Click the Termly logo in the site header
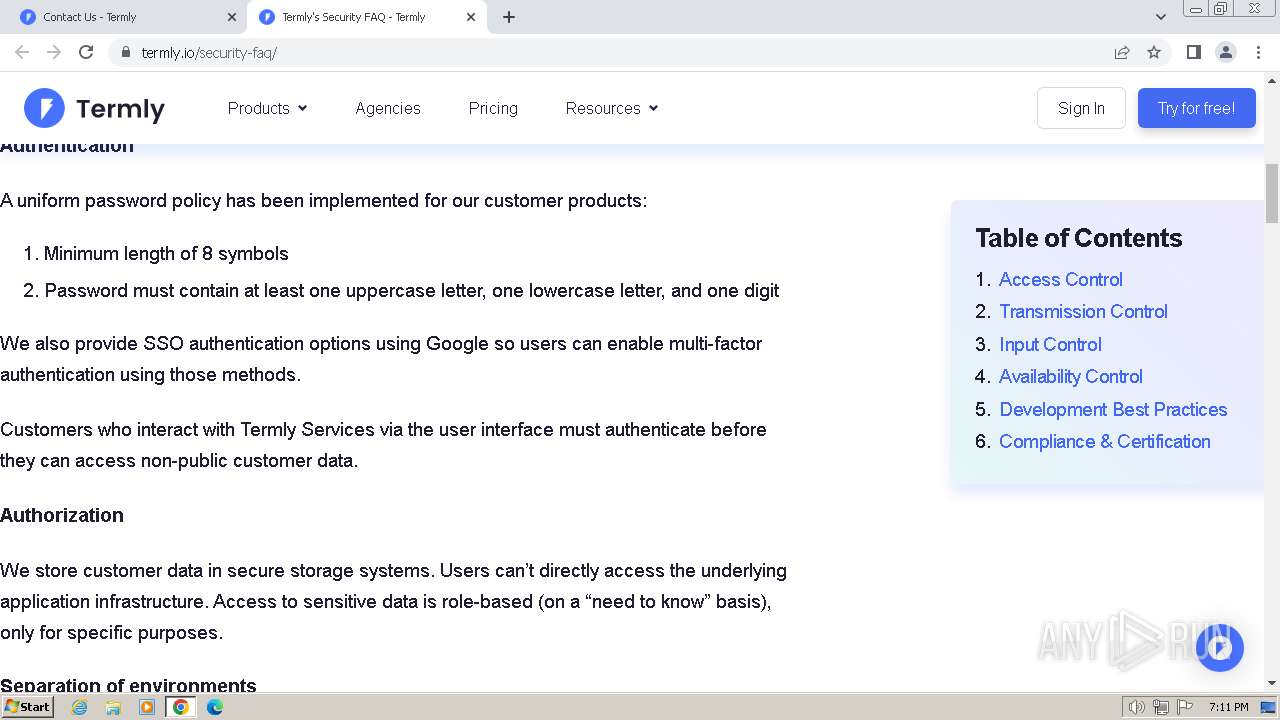1280x720 pixels. pyautogui.click(x=95, y=108)
